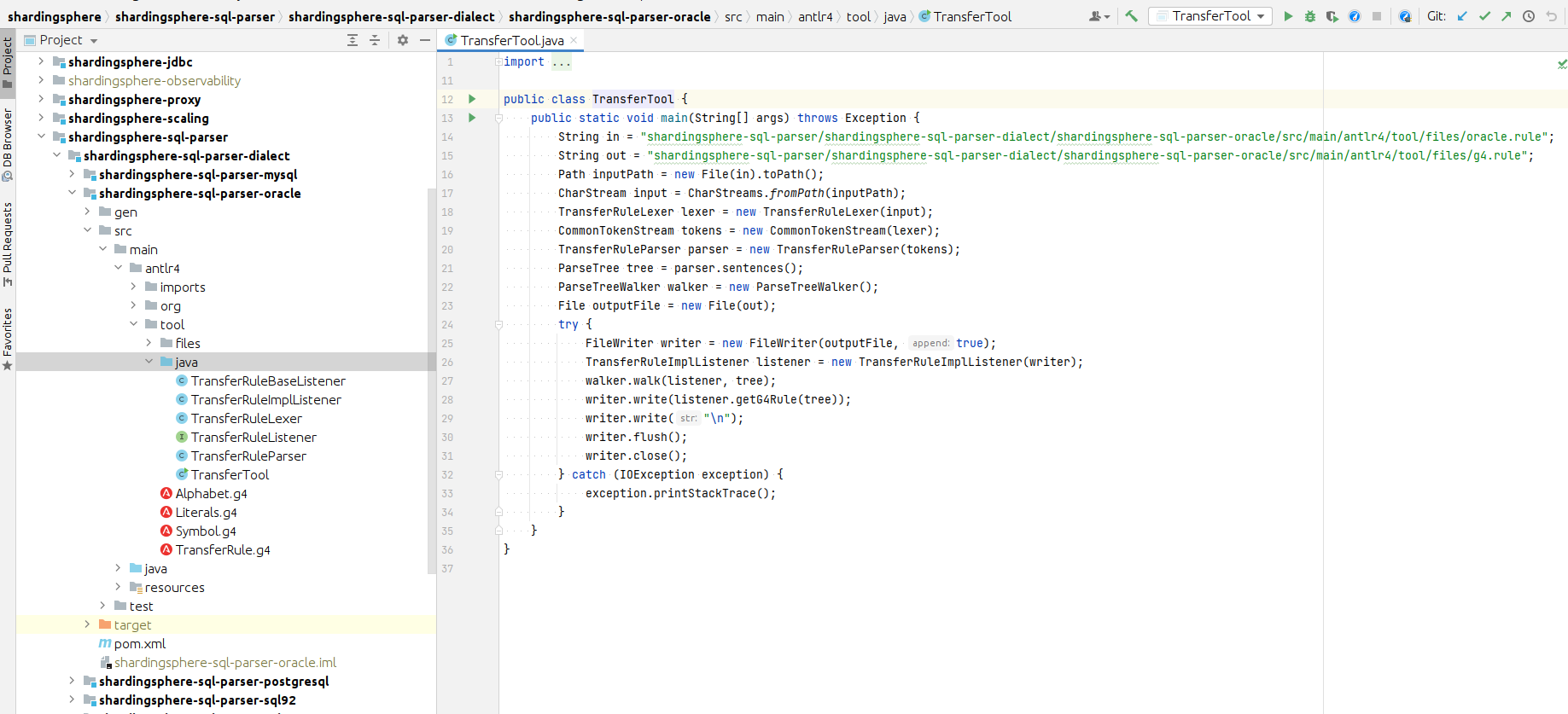Expand the target folder

(87, 624)
